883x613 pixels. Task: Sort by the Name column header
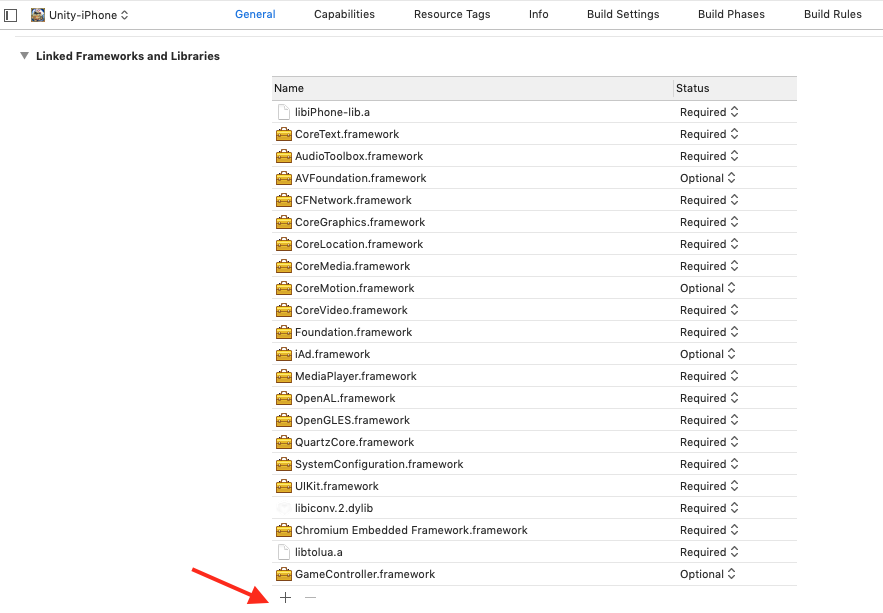pos(472,88)
